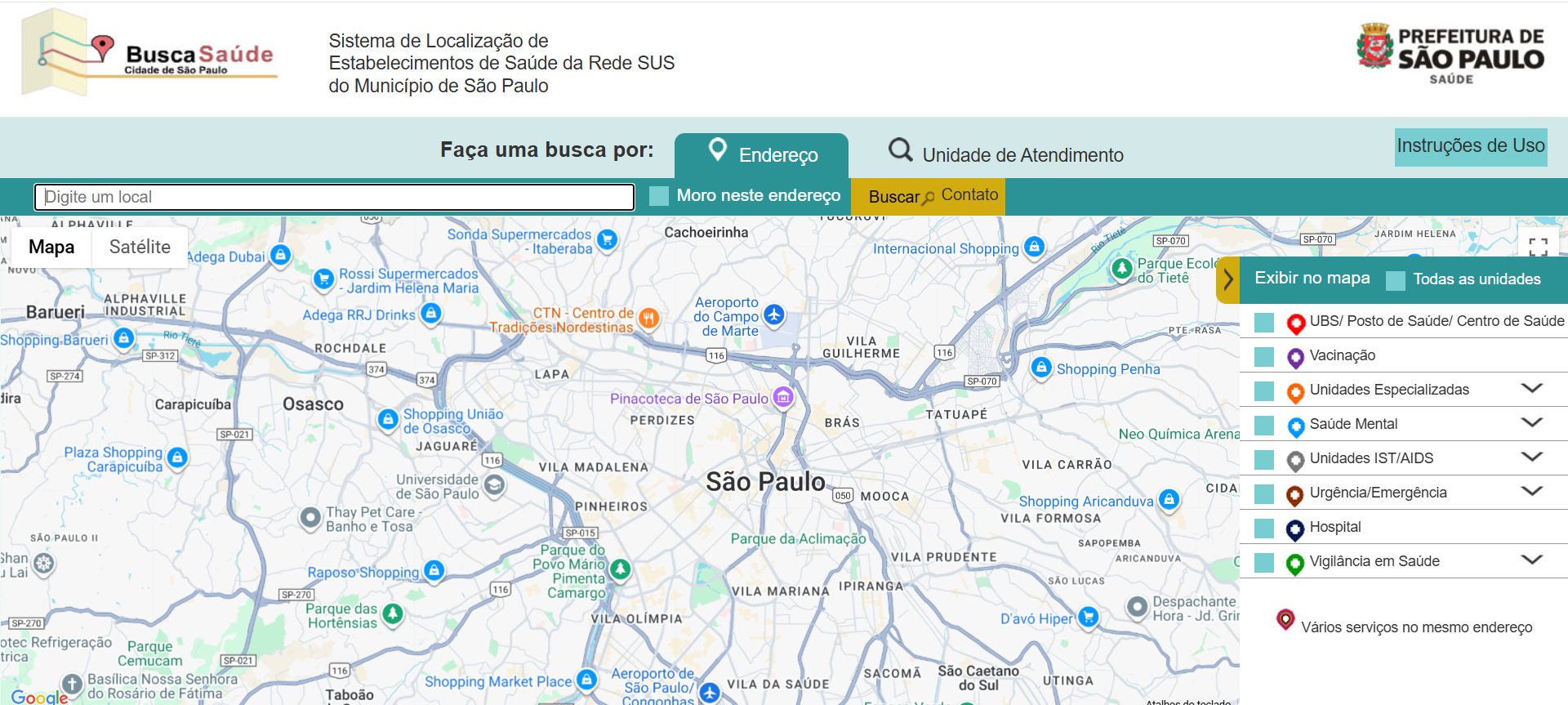Image resolution: width=1568 pixels, height=705 pixels.
Task: Click the Prefeitura de São Paulo logo
Action: tap(1450, 54)
